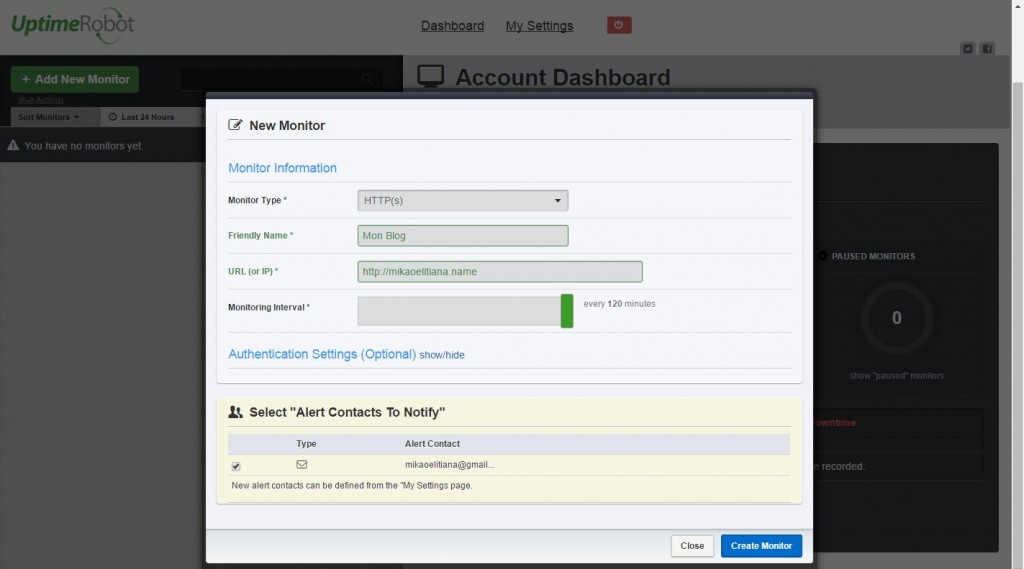Click the Twitter icon in the header

tap(967, 48)
